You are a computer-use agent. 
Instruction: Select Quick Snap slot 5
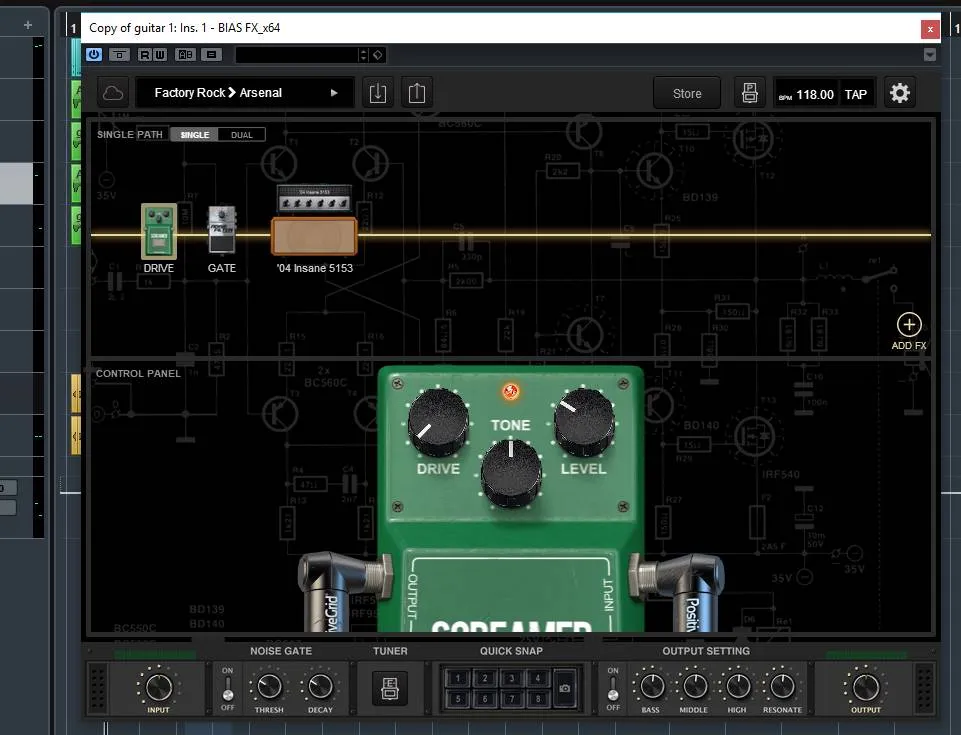(457, 698)
